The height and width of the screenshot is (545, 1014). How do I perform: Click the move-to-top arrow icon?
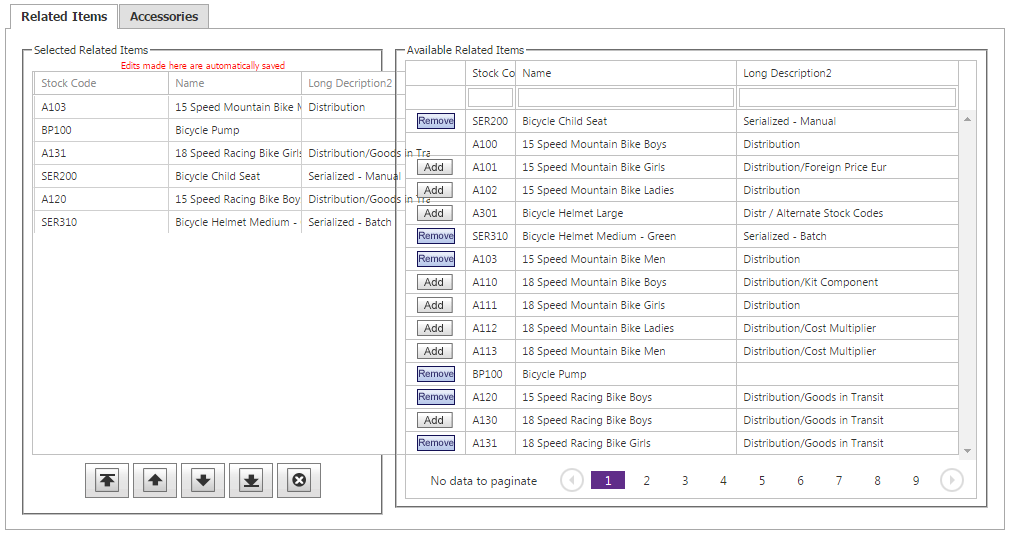[107, 480]
